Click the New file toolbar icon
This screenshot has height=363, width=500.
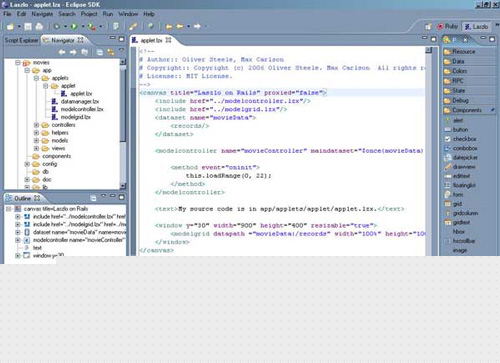[x=10, y=26]
